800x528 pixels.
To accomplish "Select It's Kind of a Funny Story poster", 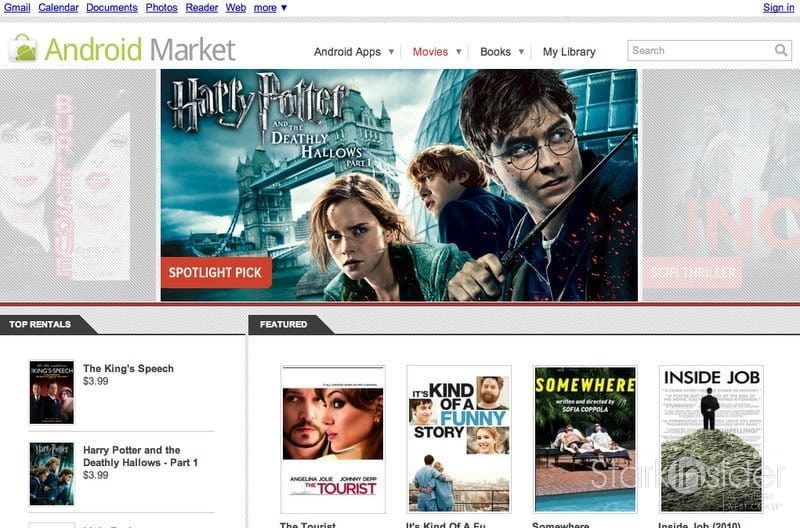I will (x=458, y=439).
